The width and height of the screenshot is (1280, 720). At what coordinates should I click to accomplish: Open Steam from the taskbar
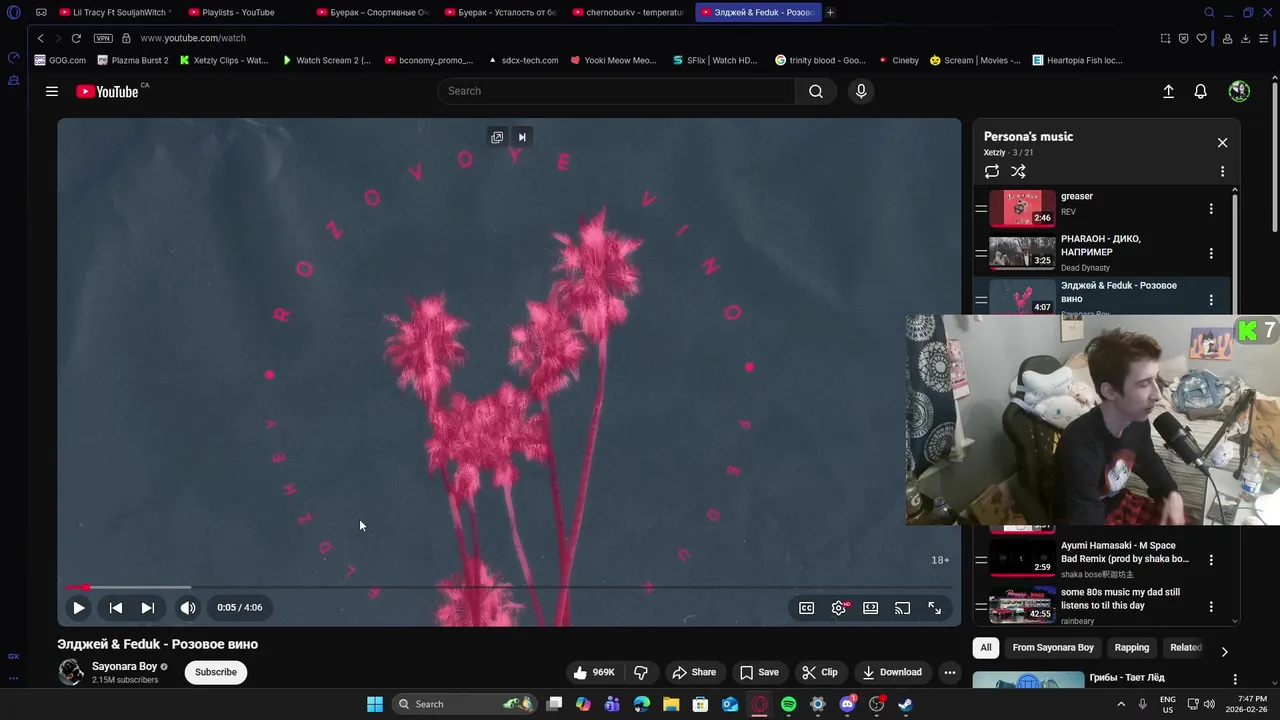click(x=905, y=704)
